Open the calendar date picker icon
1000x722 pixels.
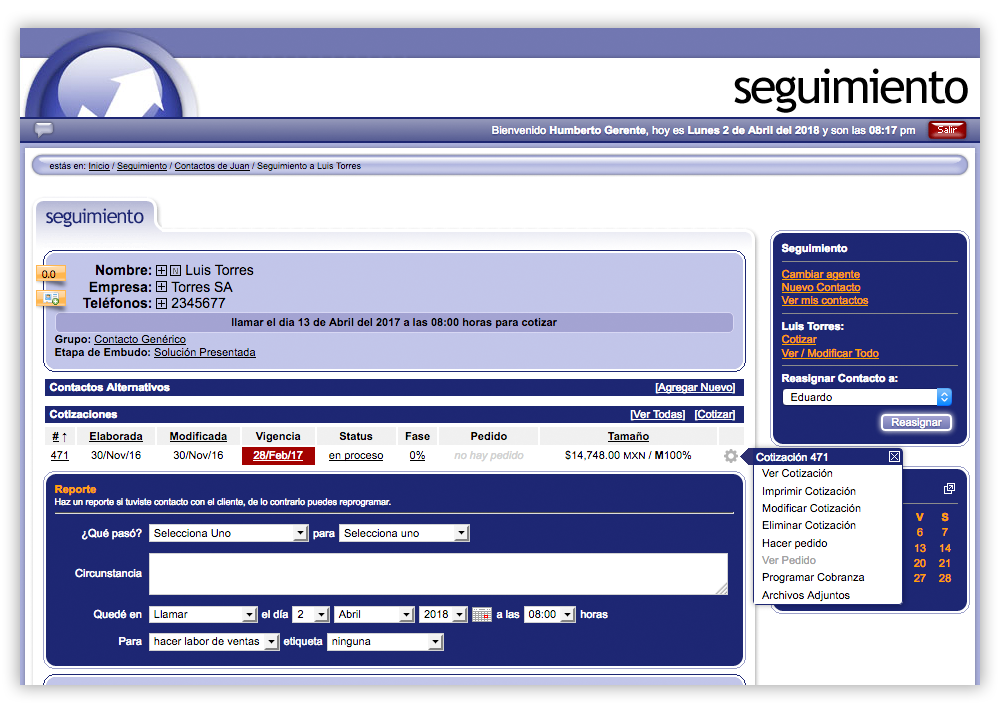pos(481,615)
